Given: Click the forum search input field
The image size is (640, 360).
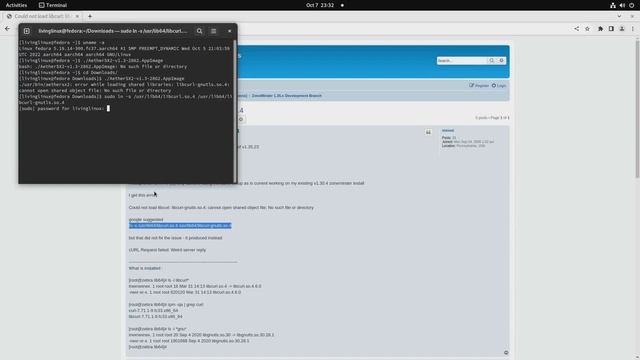Looking at the screenshot, I should pos(462,60).
